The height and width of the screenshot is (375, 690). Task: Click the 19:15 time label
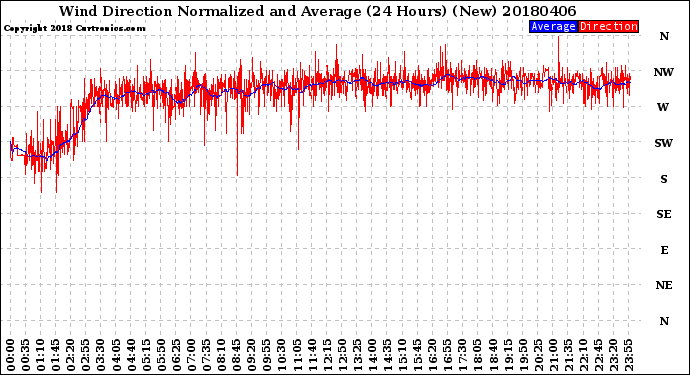pos(508,355)
